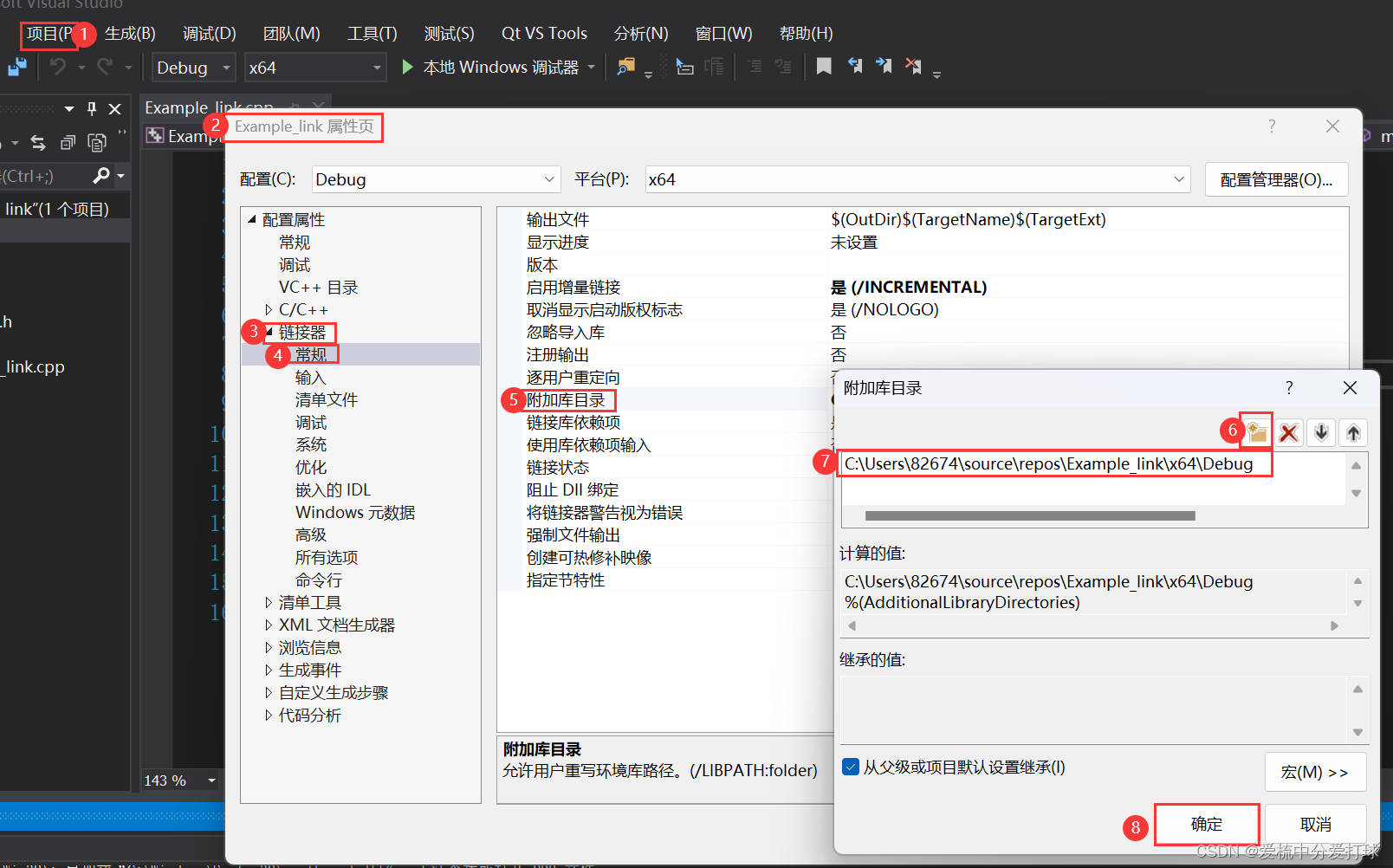Screen dimensions: 1393x868
Task: Open the search in files tool
Action: pyautogui.click(x=625, y=67)
